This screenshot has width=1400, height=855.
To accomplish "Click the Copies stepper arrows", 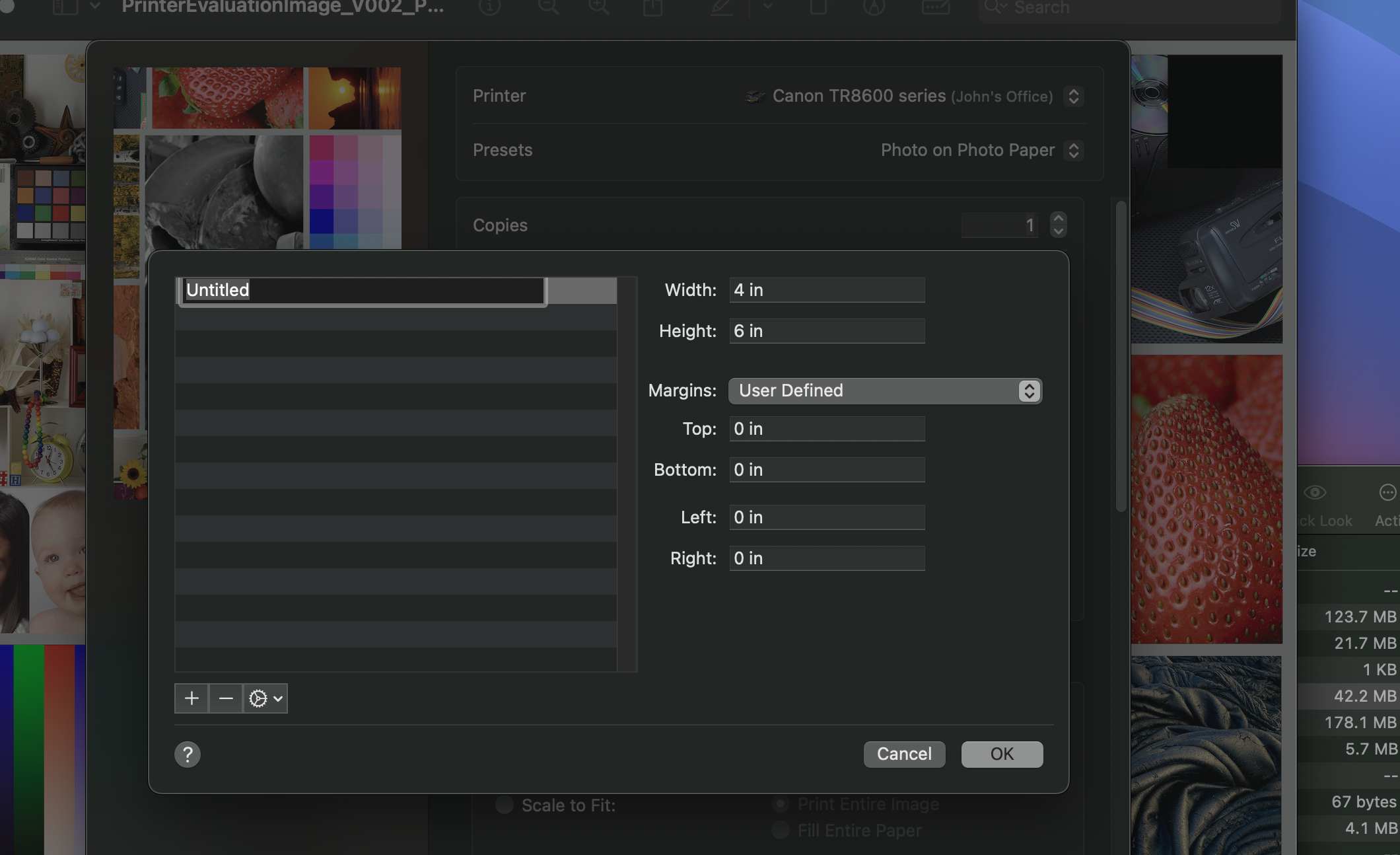I will coord(1058,225).
